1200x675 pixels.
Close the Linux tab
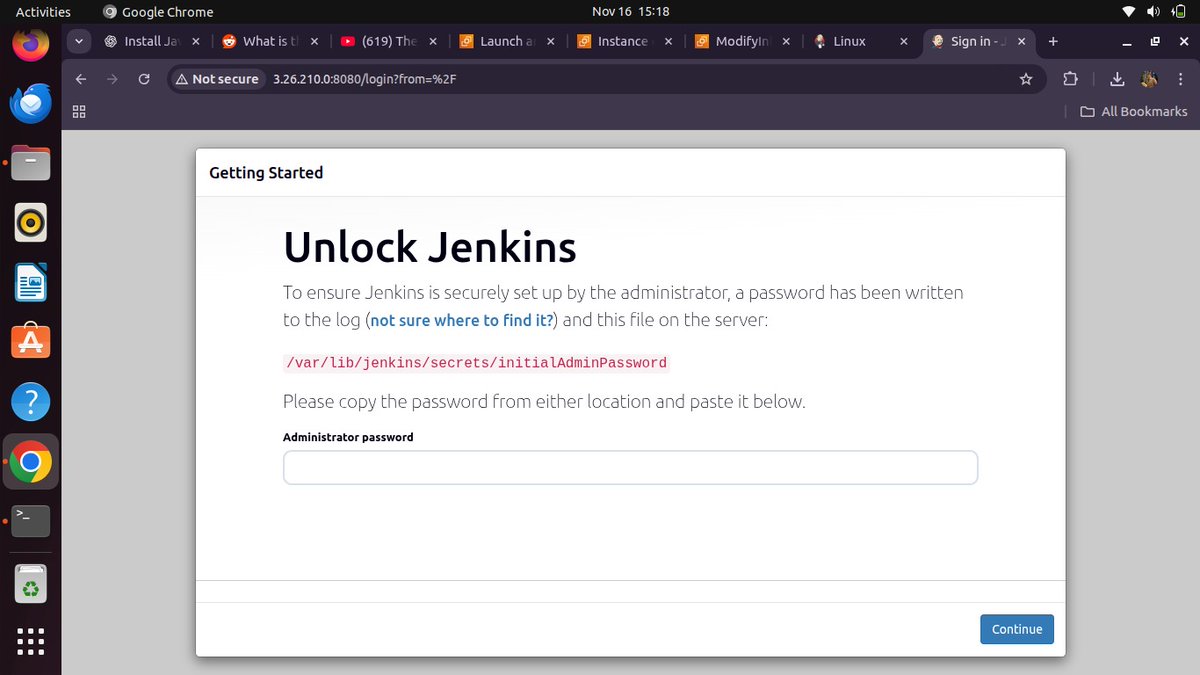point(904,41)
